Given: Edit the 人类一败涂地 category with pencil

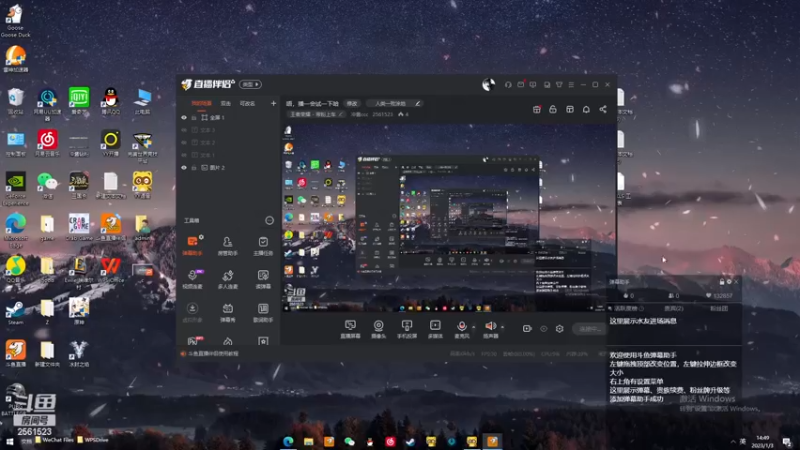Looking at the screenshot, I should (417, 104).
